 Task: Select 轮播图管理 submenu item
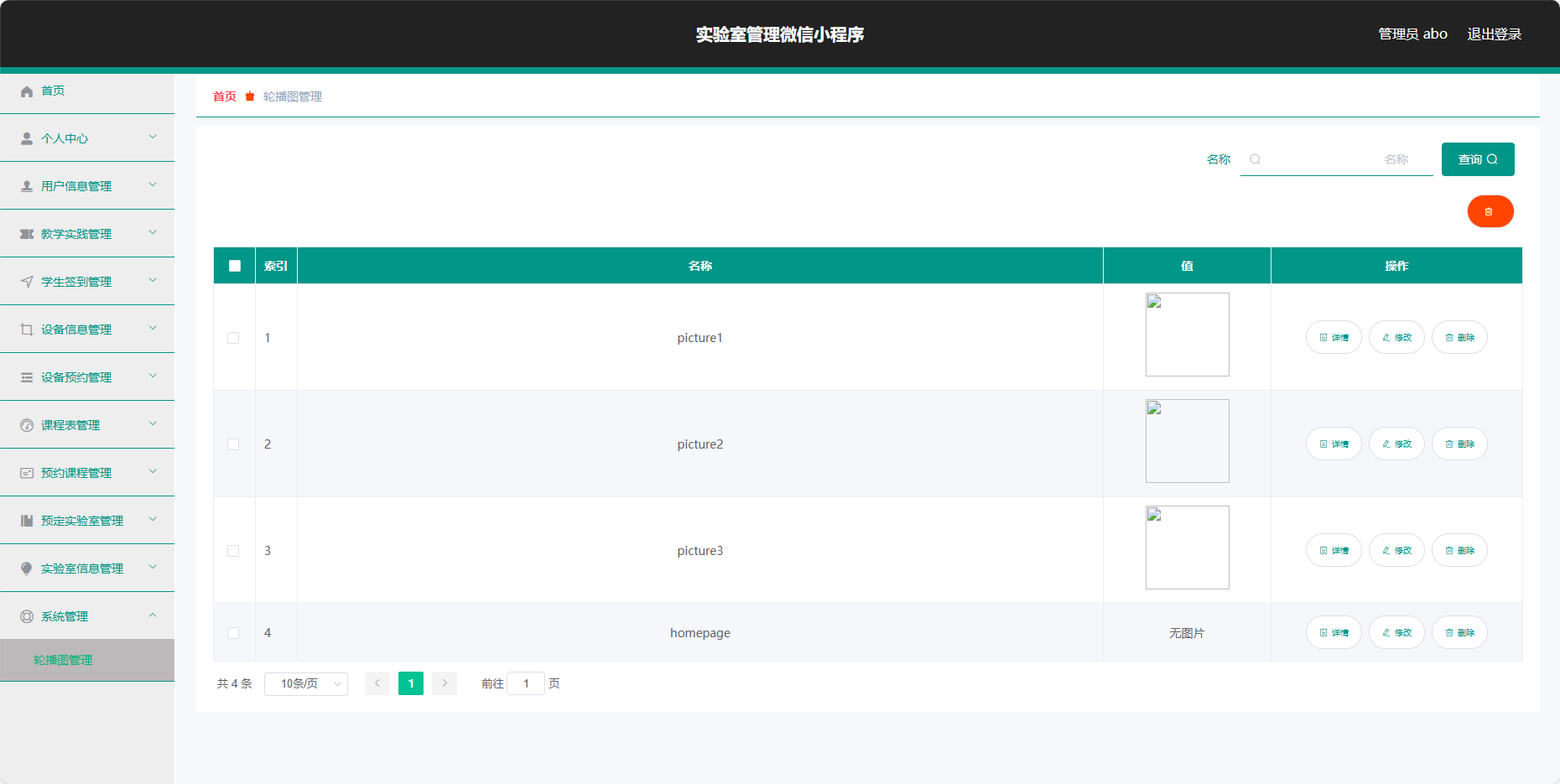pyautogui.click(x=87, y=660)
